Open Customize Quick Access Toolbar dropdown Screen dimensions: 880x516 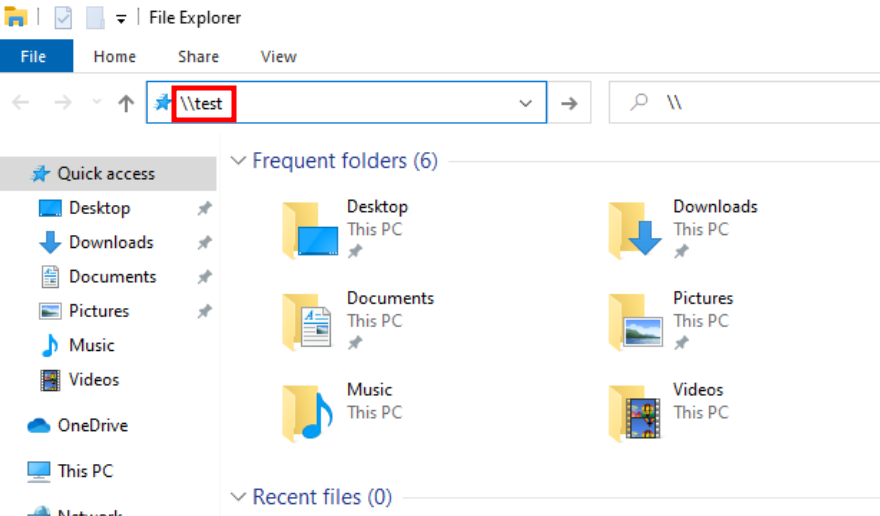pyautogui.click(x=121, y=18)
